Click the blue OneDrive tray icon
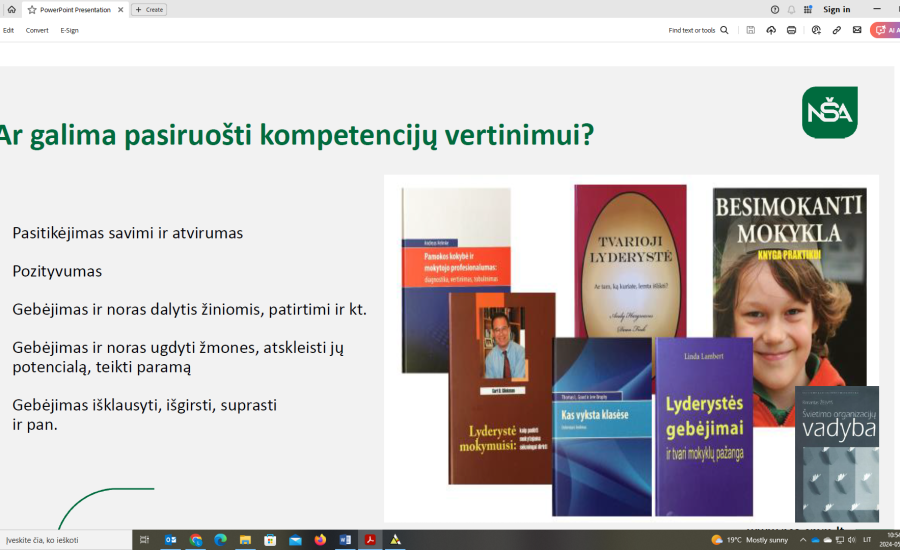 [x=815, y=540]
